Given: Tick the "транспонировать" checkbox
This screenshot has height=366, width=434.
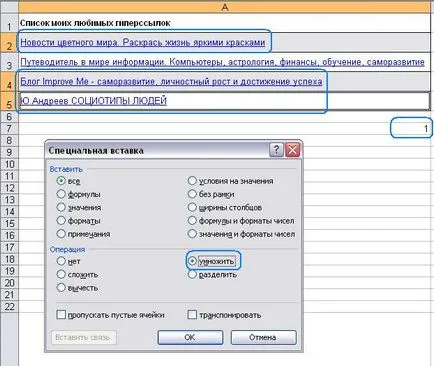Looking at the screenshot, I should pos(192,315).
